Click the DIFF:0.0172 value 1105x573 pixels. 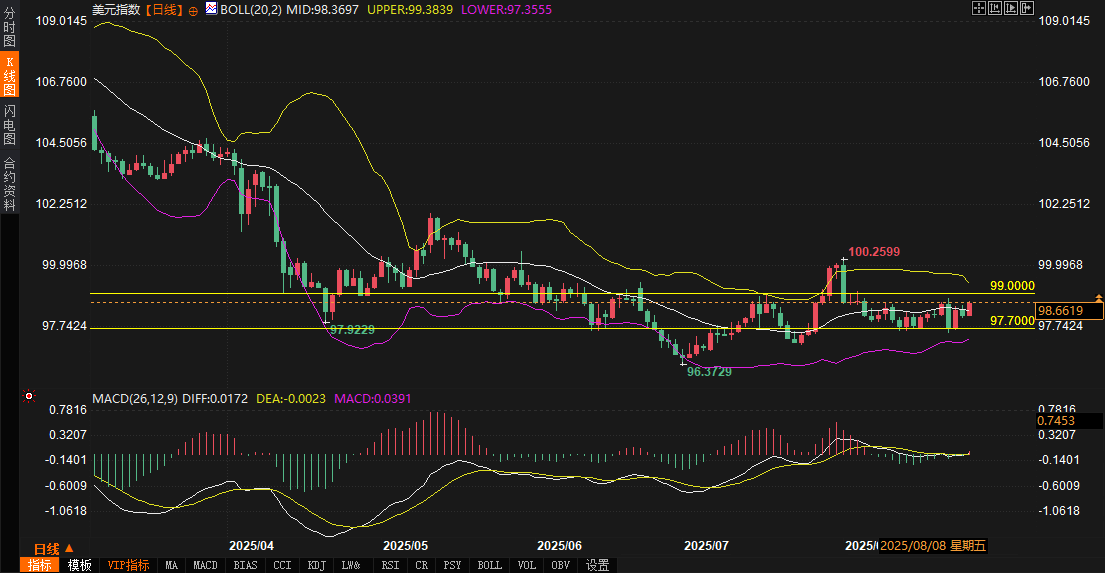click(215, 399)
